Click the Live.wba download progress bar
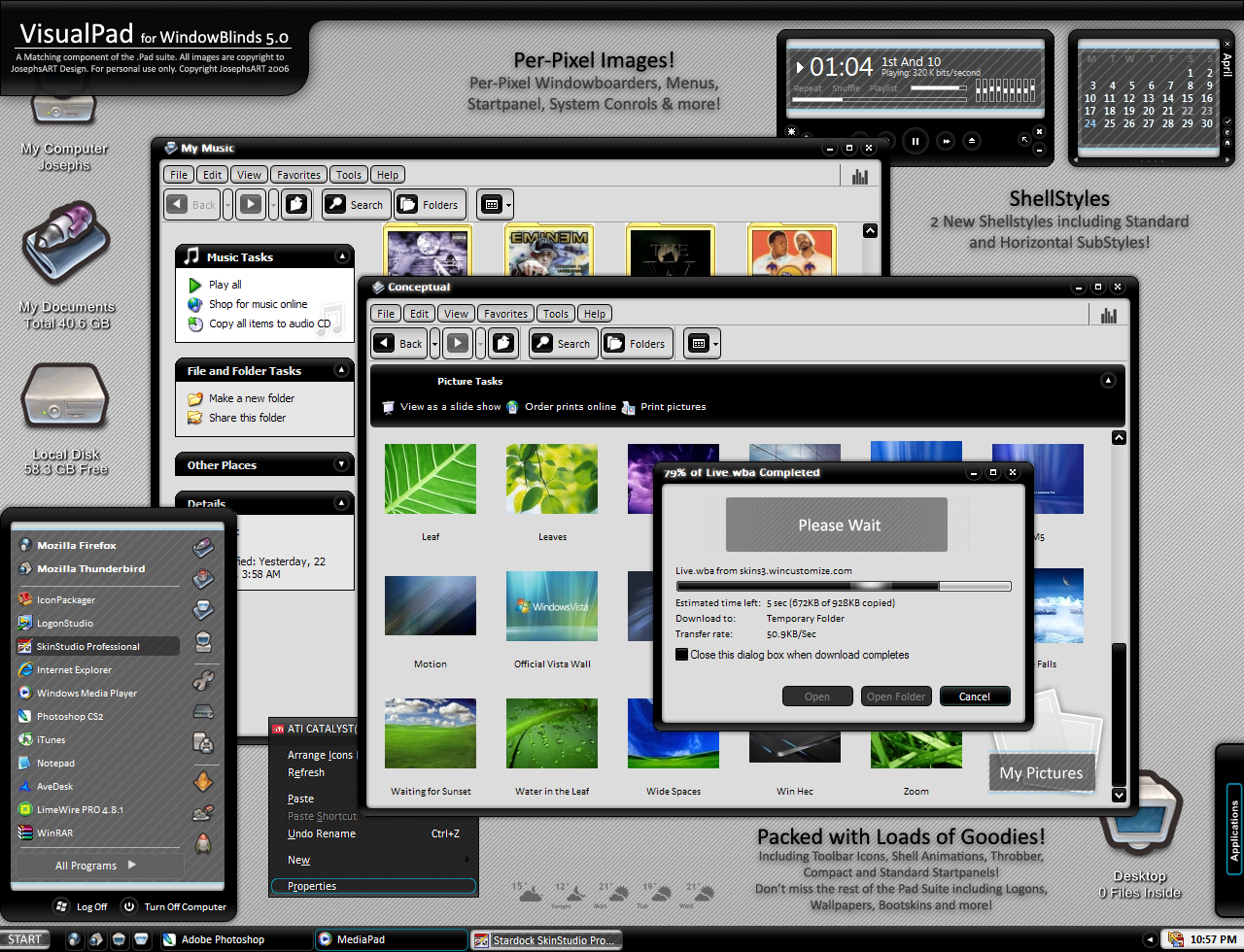The width and height of the screenshot is (1244, 952). 844,586
